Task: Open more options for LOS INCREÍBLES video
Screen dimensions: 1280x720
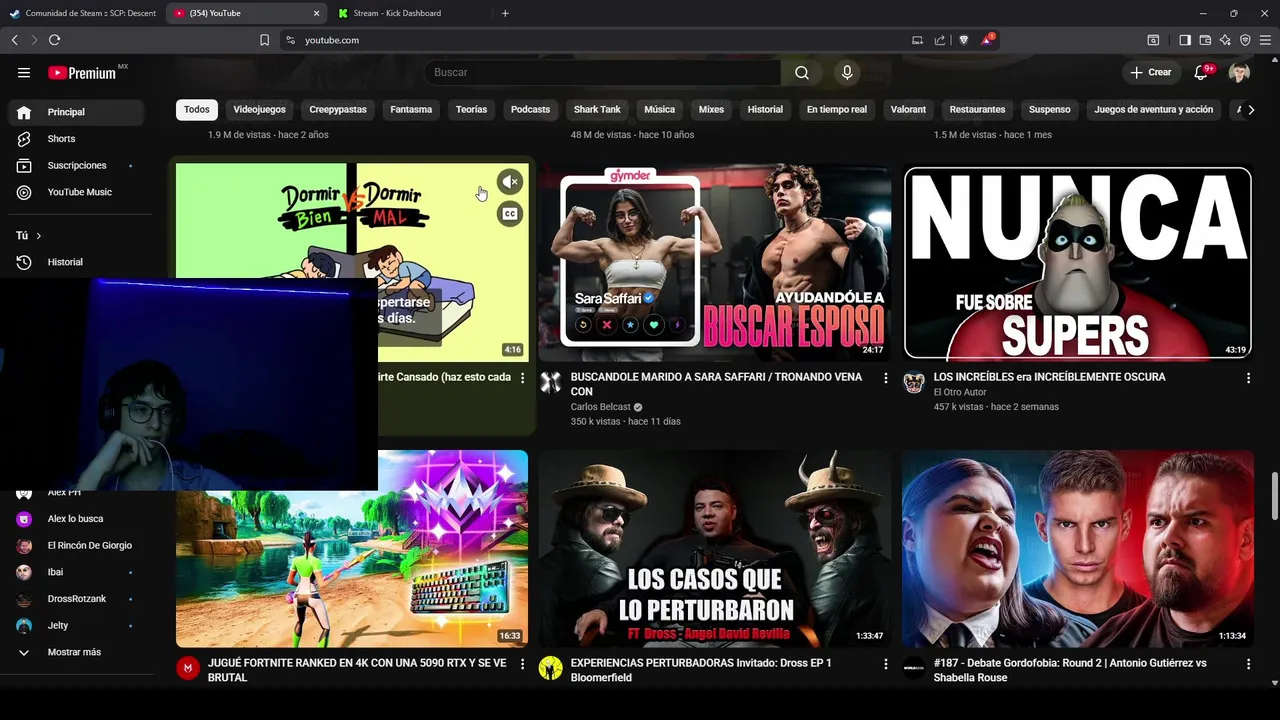Action: pyautogui.click(x=1248, y=378)
